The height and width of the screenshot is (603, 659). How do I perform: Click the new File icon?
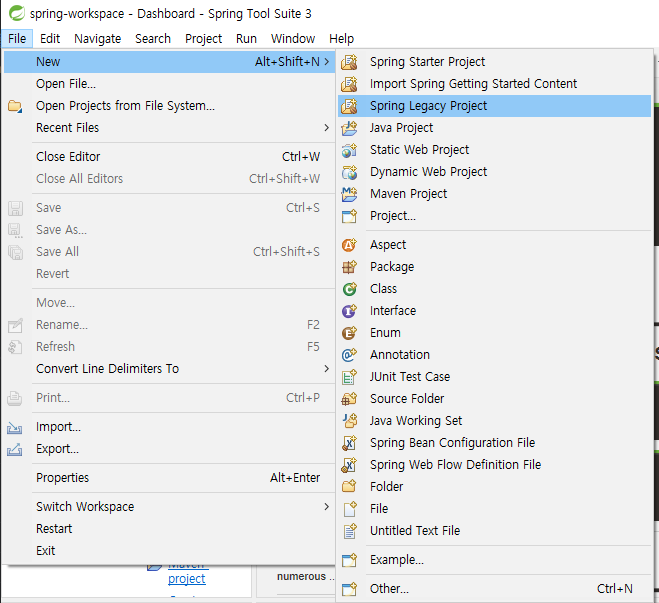(x=349, y=509)
